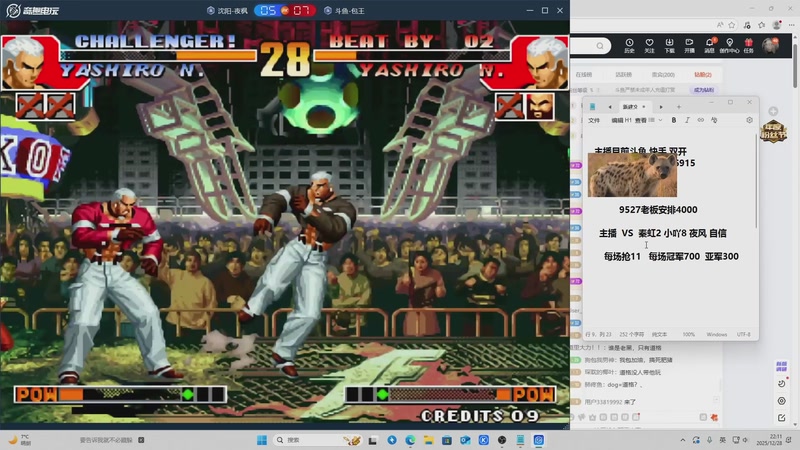Screen dimensions: 800x450
Task: Close the current notepad tab
Action: (x=644, y=107)
